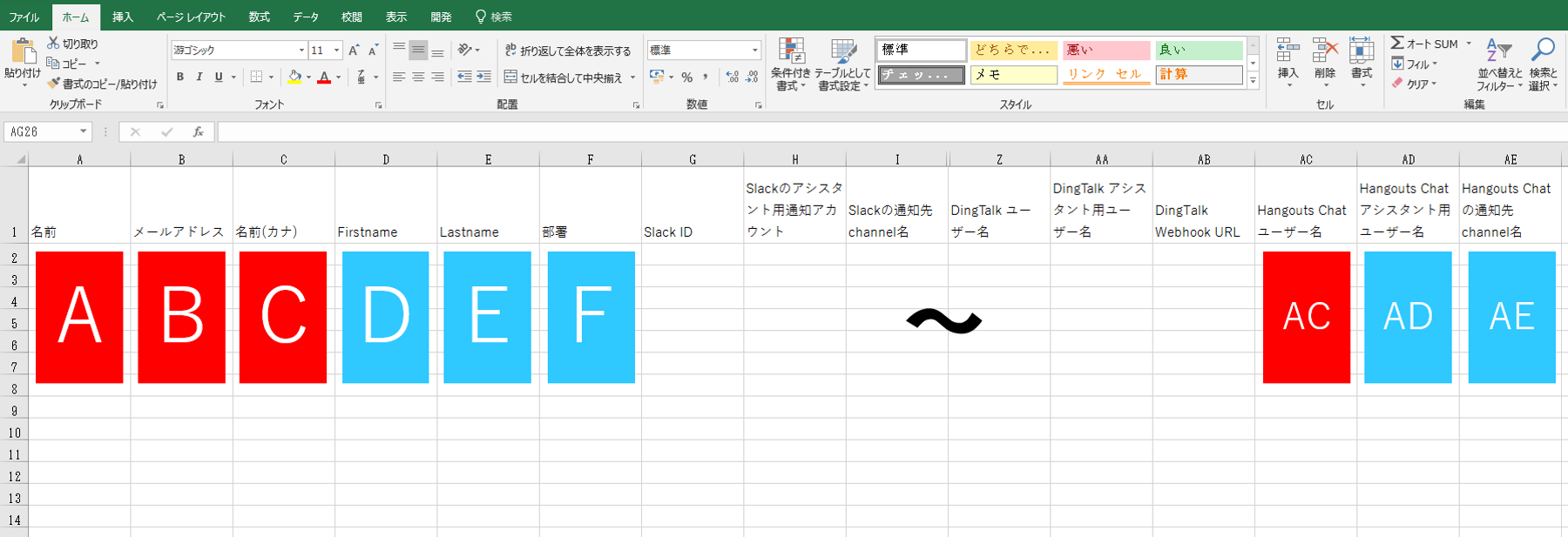Select the Slack ID header cell

click(x=693, y=205)
